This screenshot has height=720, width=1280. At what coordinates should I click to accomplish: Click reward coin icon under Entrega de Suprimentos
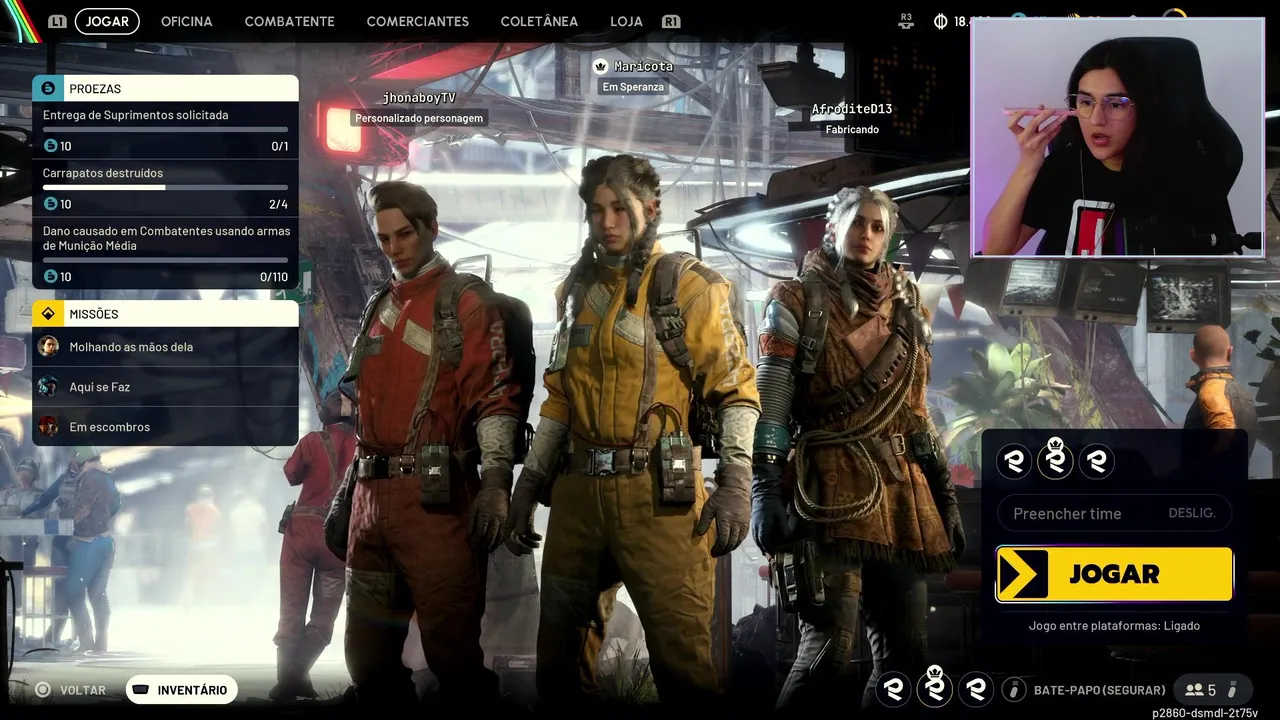pyautogui.click(x=50, y=146)
